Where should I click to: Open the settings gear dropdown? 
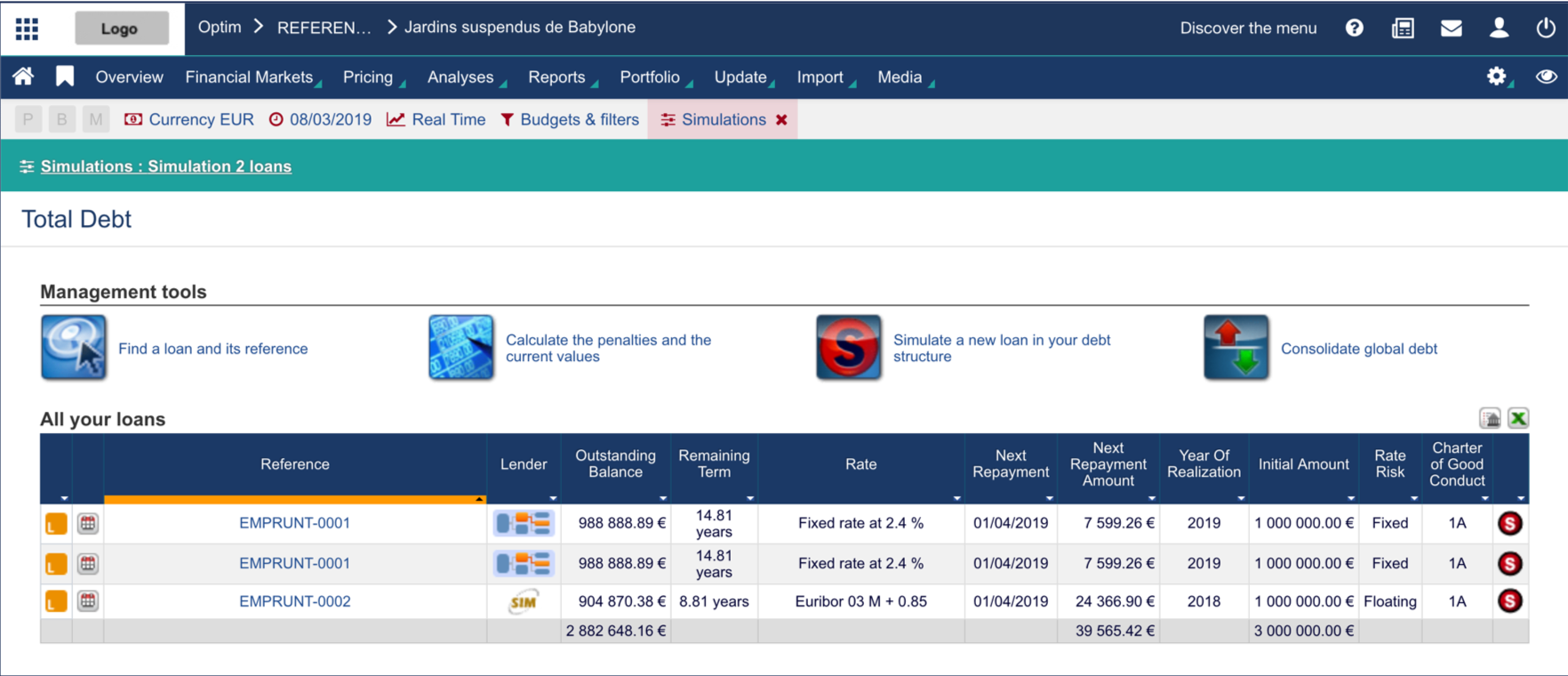point(1497,76)
